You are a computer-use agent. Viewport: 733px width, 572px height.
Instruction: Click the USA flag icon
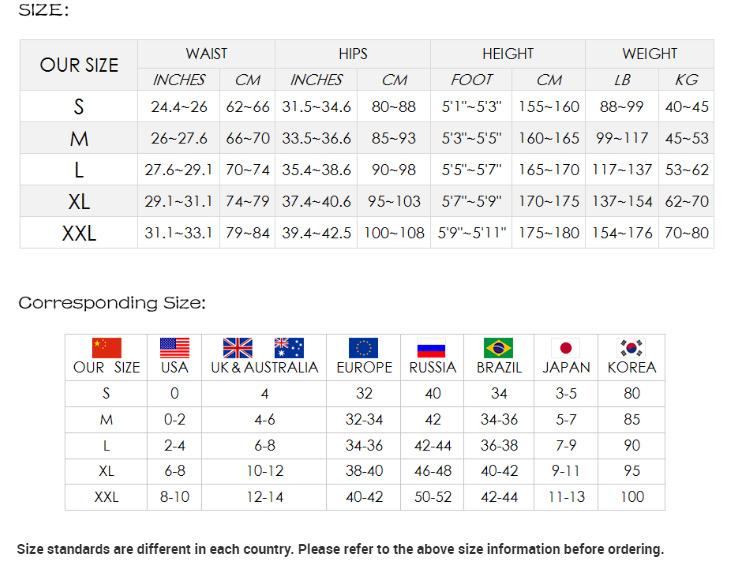tap(175, 347)
